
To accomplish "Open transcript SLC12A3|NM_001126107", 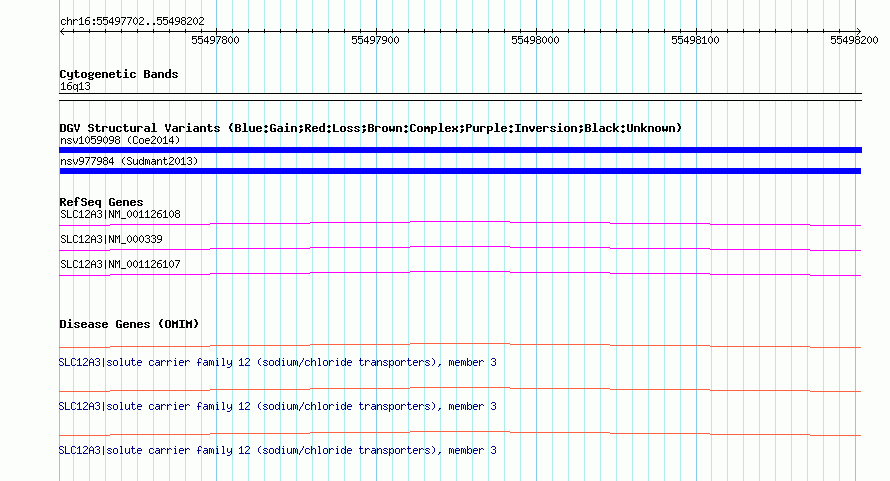I will (120, 265).
